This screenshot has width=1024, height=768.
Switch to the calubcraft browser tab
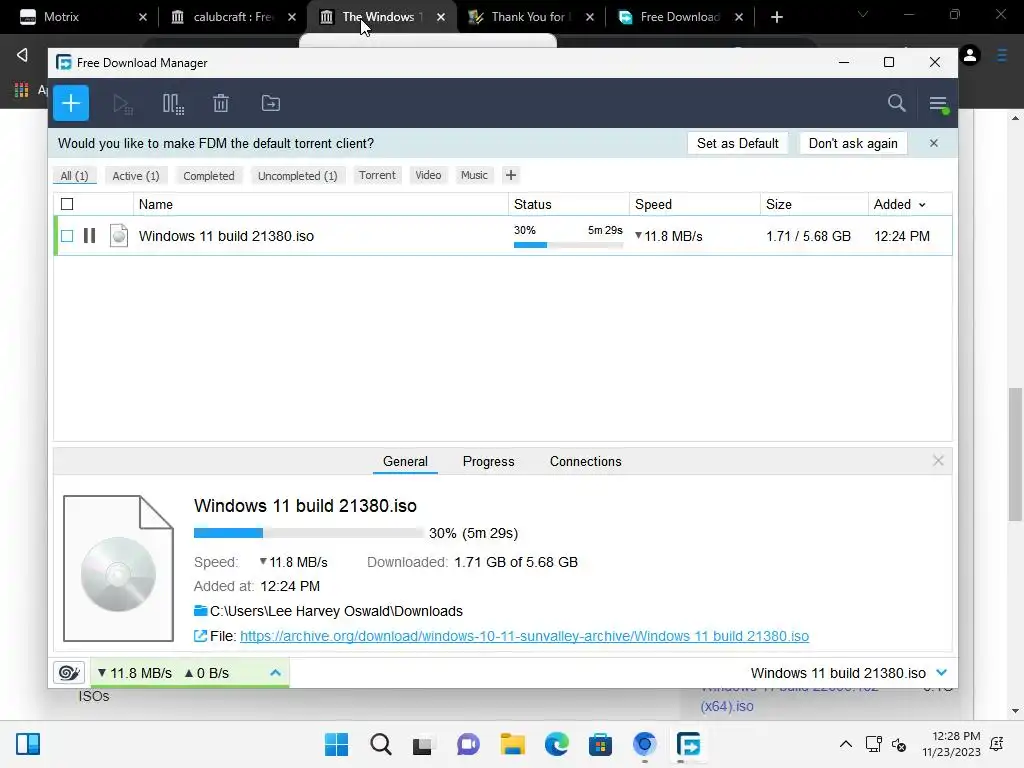pyautogui.click(x=233, y=17)
